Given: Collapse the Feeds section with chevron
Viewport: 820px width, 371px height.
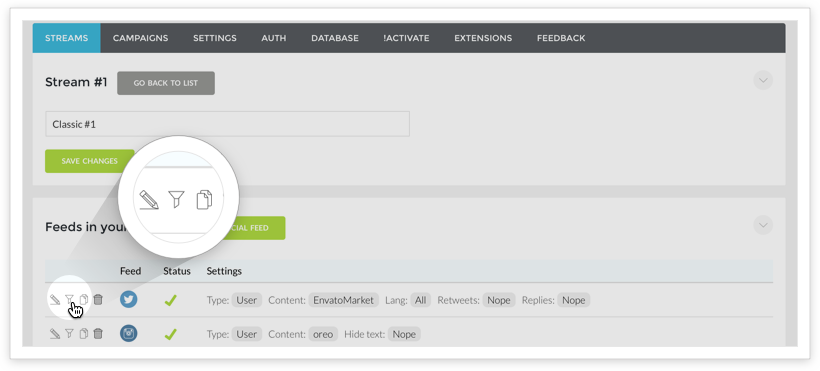Looking at the screenshot, I should 763,225.
